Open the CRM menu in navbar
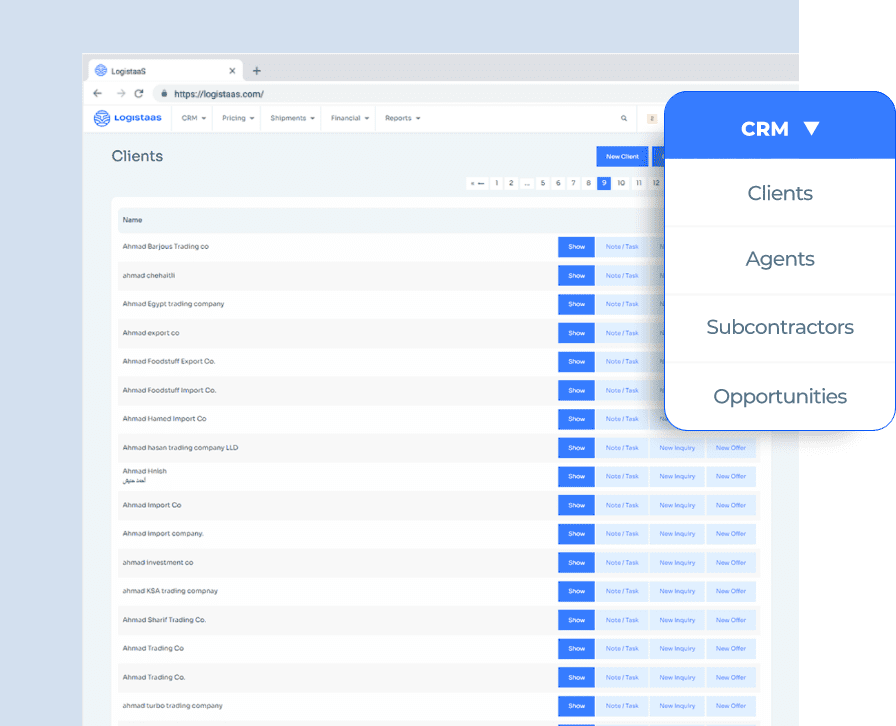Screen dimensions: 896x726 tap(194, 118)
